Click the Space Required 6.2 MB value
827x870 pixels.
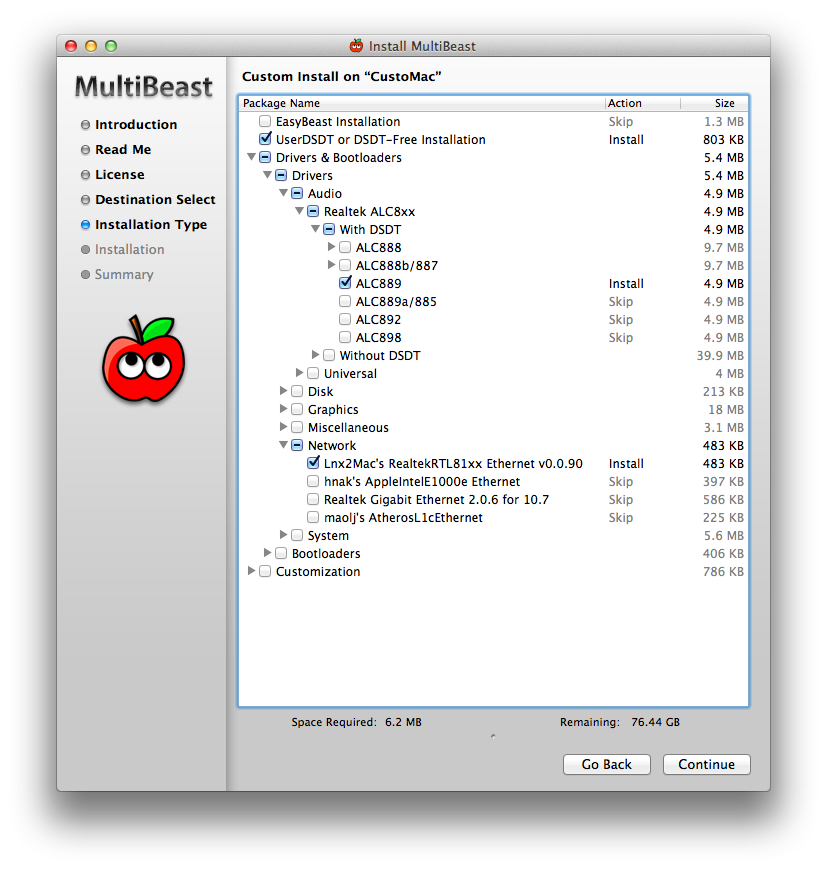(x=403, y=722)
